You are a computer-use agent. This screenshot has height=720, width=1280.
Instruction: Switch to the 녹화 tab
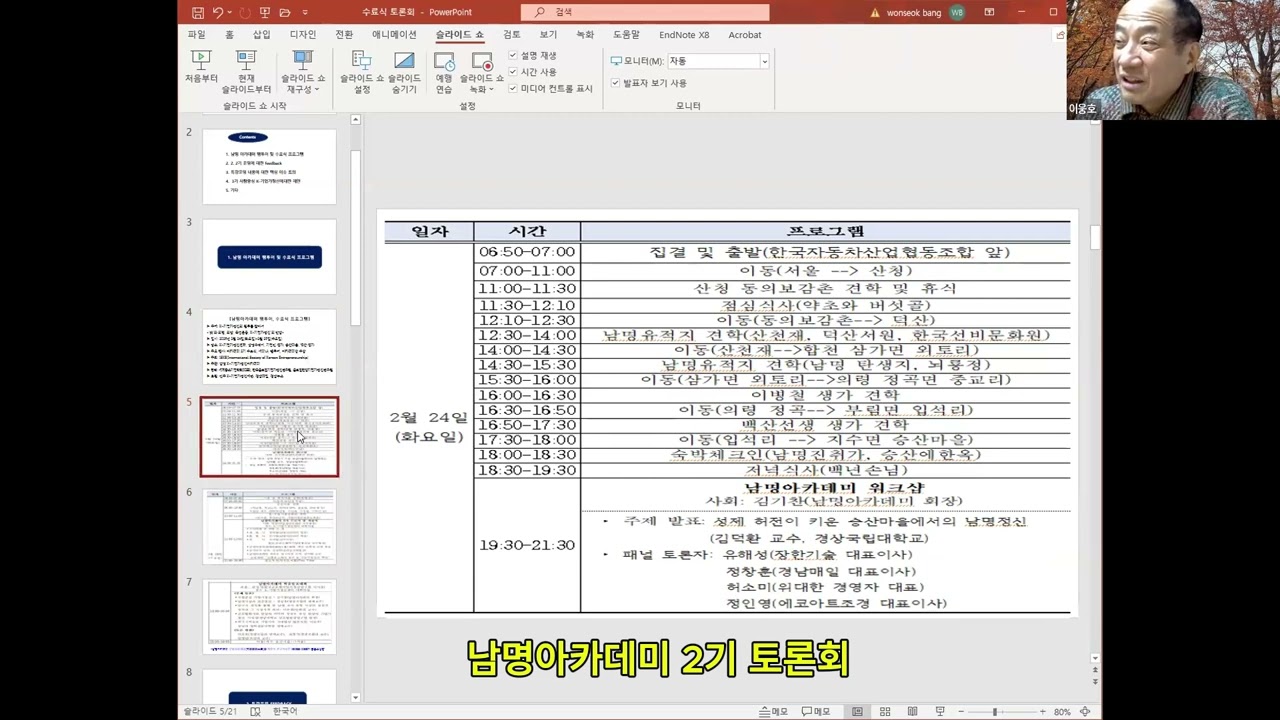click(585, 35)
